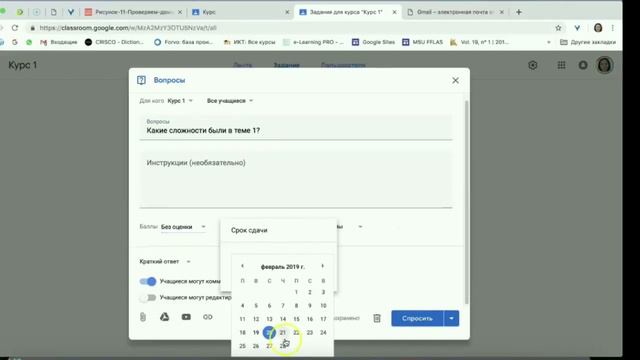Open the Без оценки points dropdown
640x360 pixels.
click(x=183, y=227)
